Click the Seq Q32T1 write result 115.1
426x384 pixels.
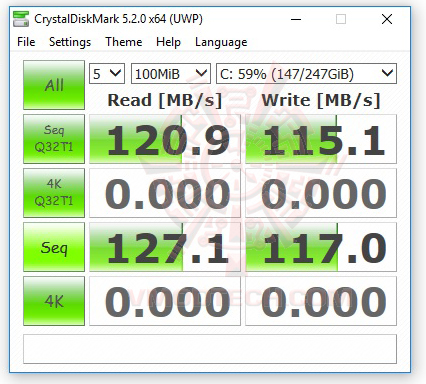click(x=321, y=139)
